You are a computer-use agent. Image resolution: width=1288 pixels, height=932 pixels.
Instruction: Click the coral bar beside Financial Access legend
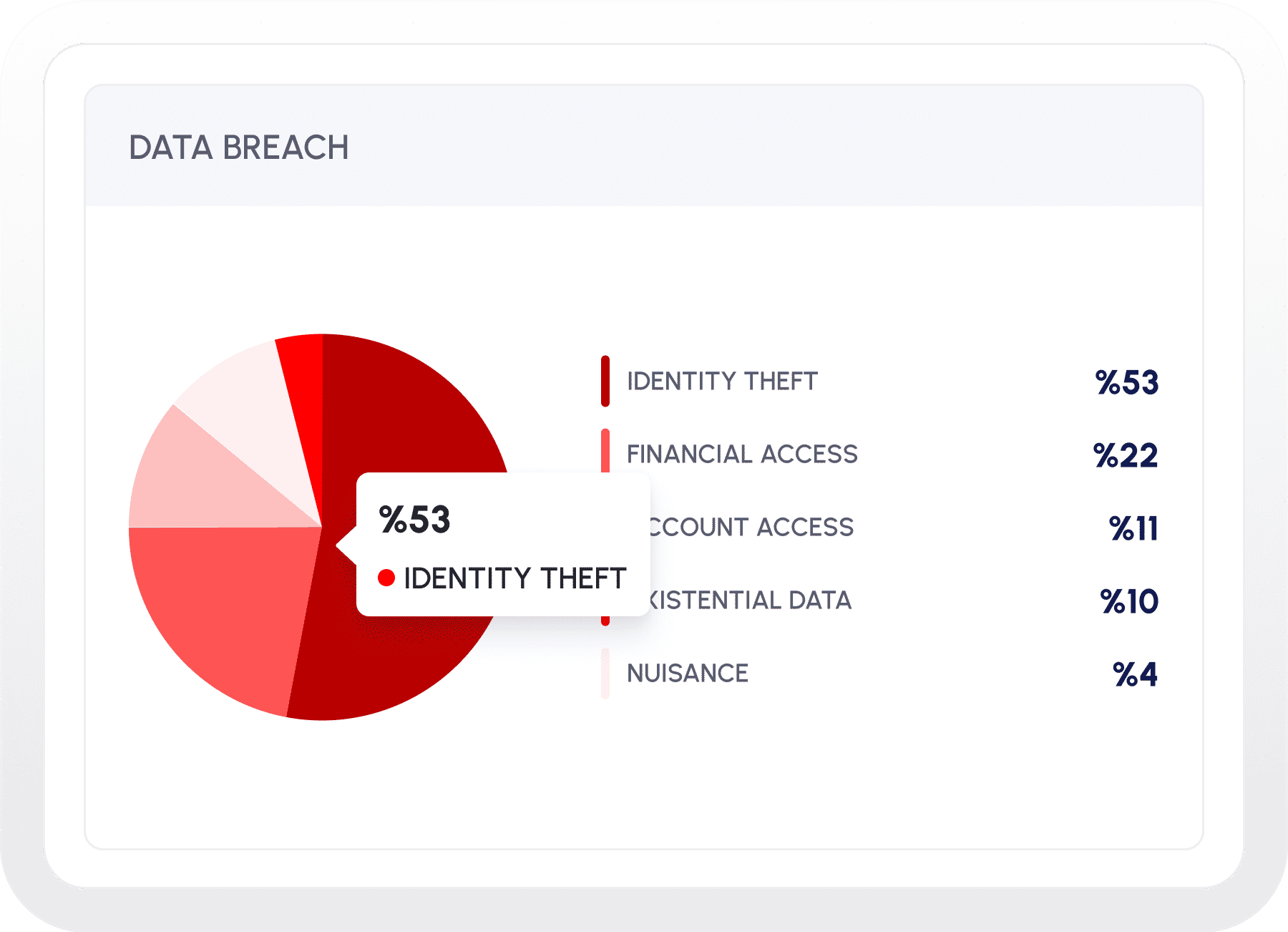pos(605,450)
